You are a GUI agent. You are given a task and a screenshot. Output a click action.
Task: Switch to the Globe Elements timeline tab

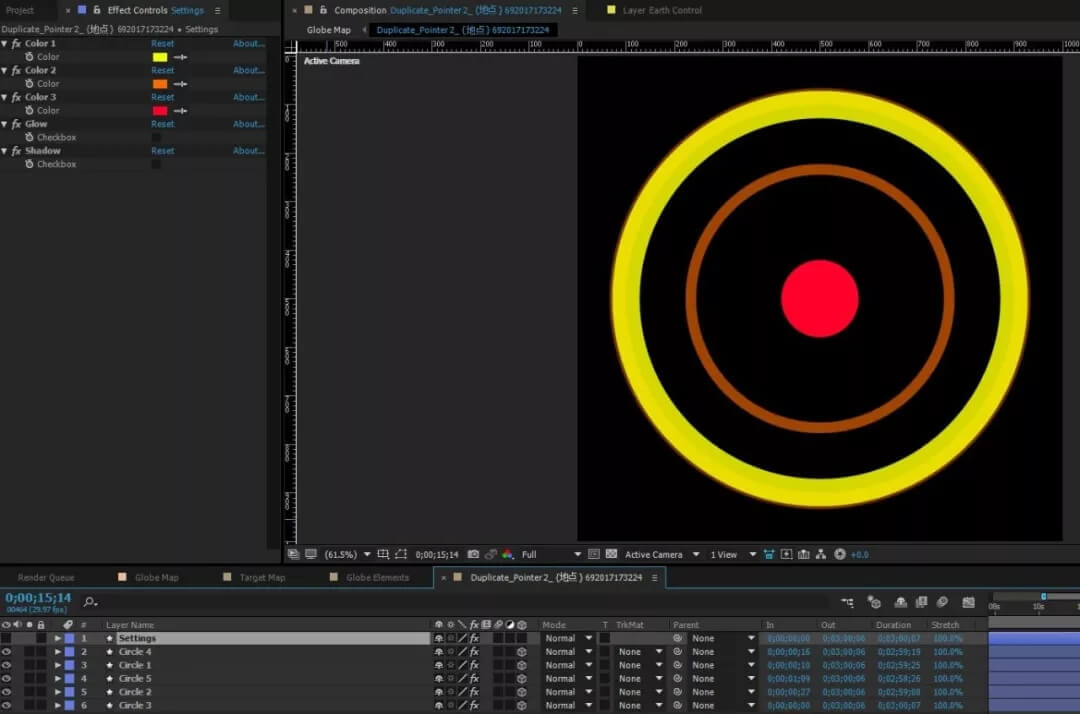coord(377,577)
